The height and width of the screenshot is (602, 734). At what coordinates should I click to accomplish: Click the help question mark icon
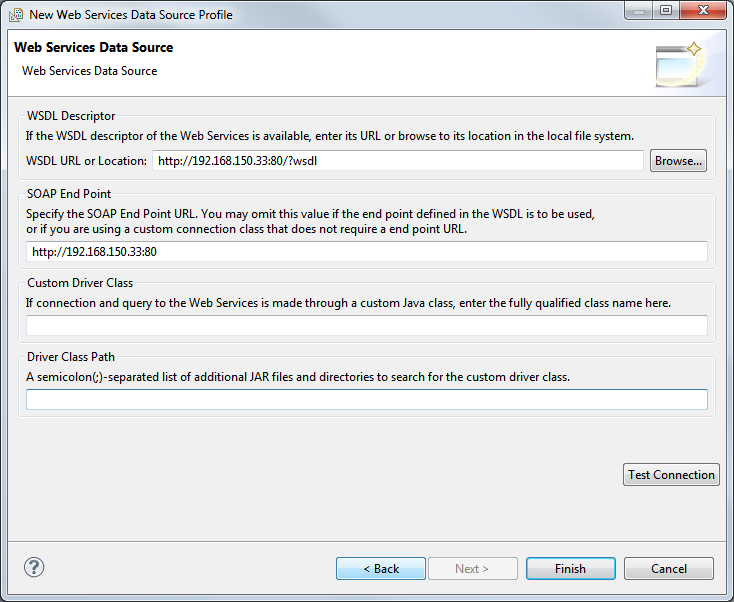pyautogui.click(x=34, y=567)
